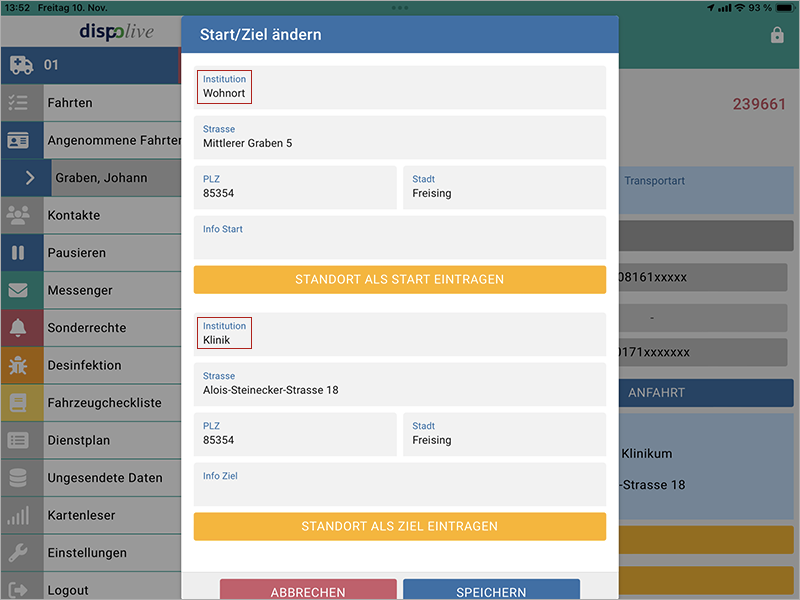Click the Messenger envelope icon
Screen dimensions: 800x600
pos(18,290)
